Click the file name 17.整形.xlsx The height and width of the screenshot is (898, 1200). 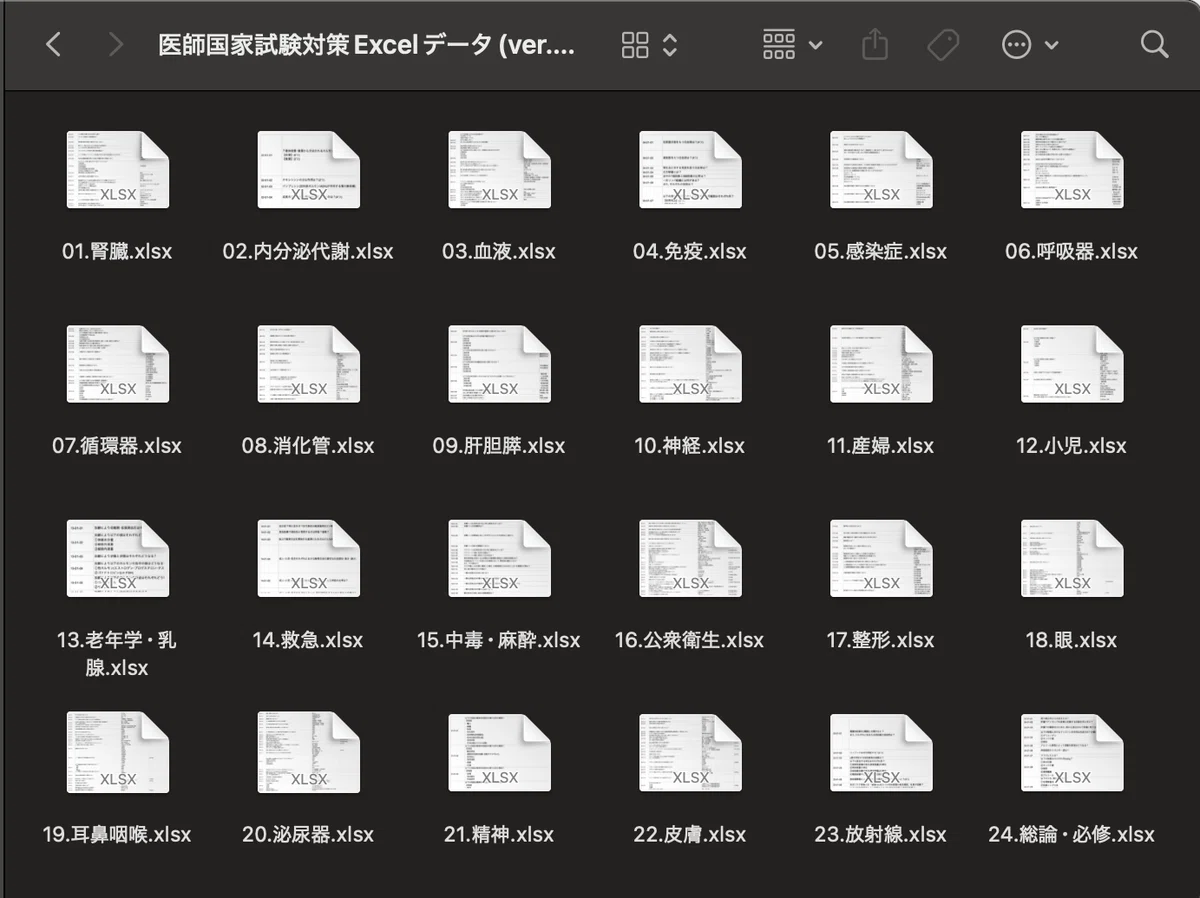[x=881, y=640]
